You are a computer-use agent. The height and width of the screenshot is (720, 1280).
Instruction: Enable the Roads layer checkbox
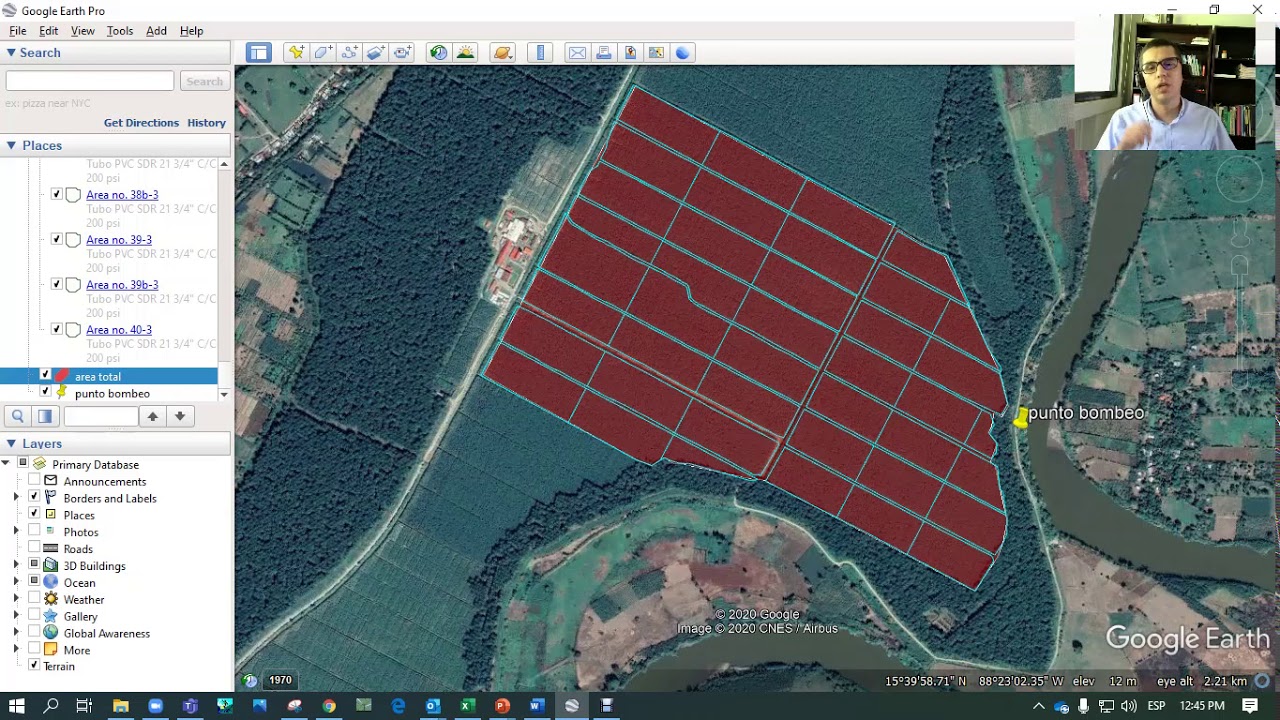coord(34,549)
